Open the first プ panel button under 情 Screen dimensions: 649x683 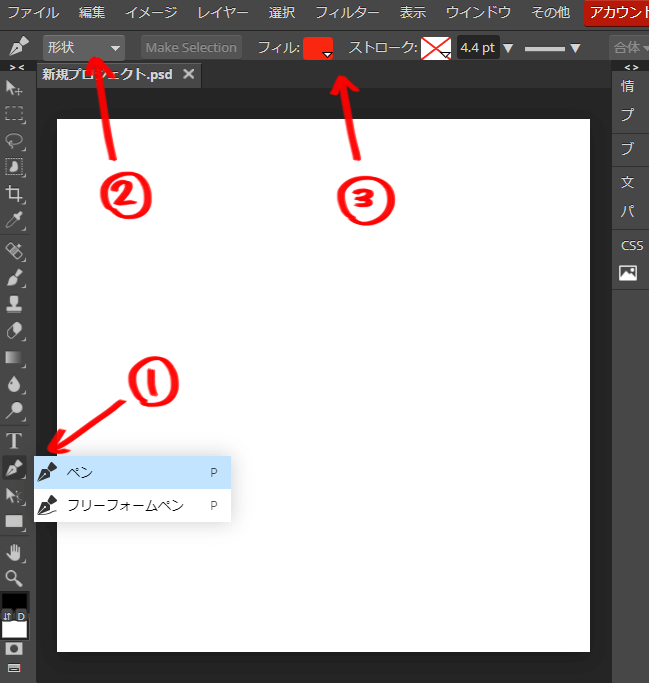pyautogui.click(x=628, y=115)
